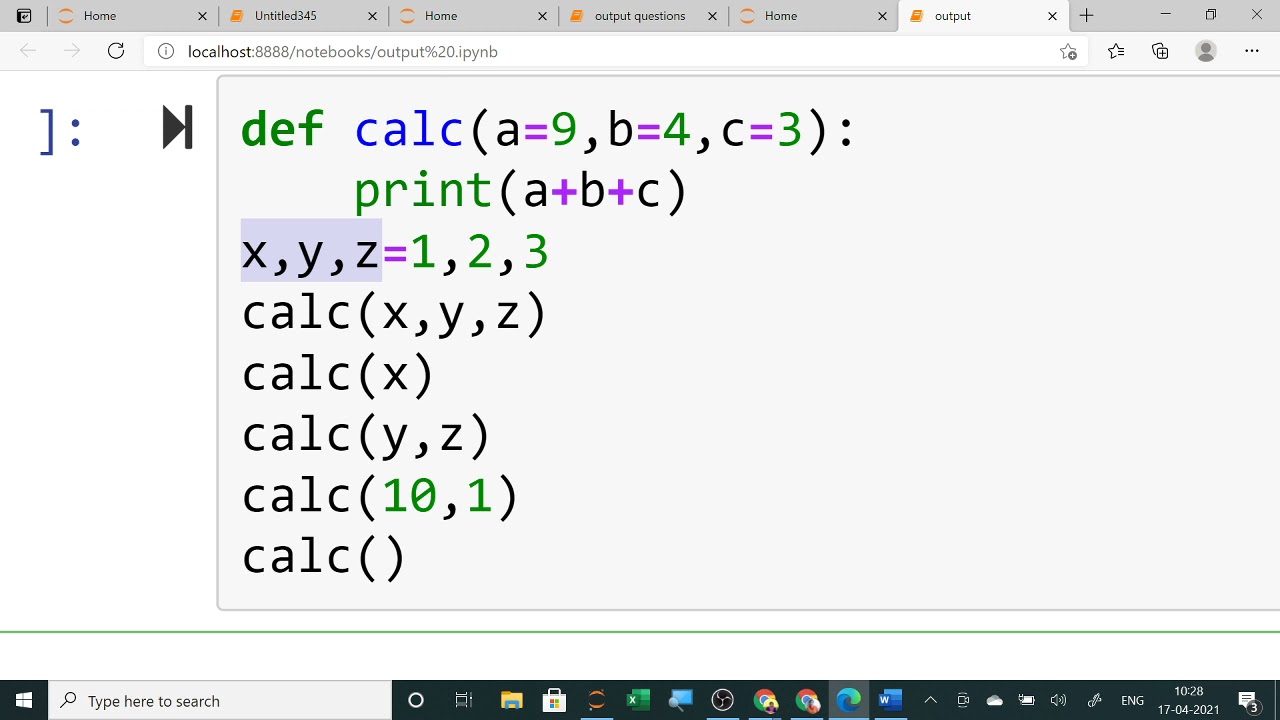Switch the ENG input language indicator

[x=1132, y=700]
